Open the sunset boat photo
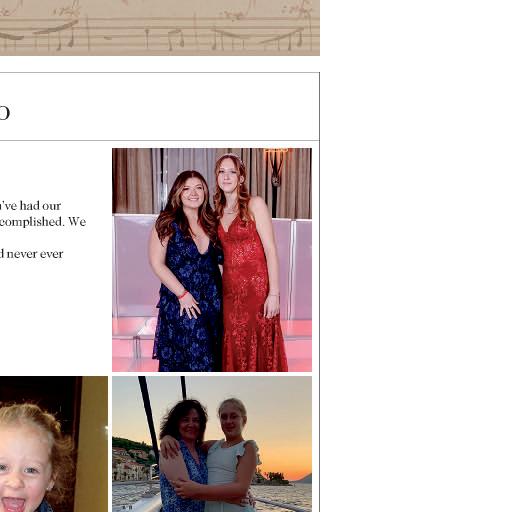This screenshot has width=512, height=512. (x=212, y=444)
